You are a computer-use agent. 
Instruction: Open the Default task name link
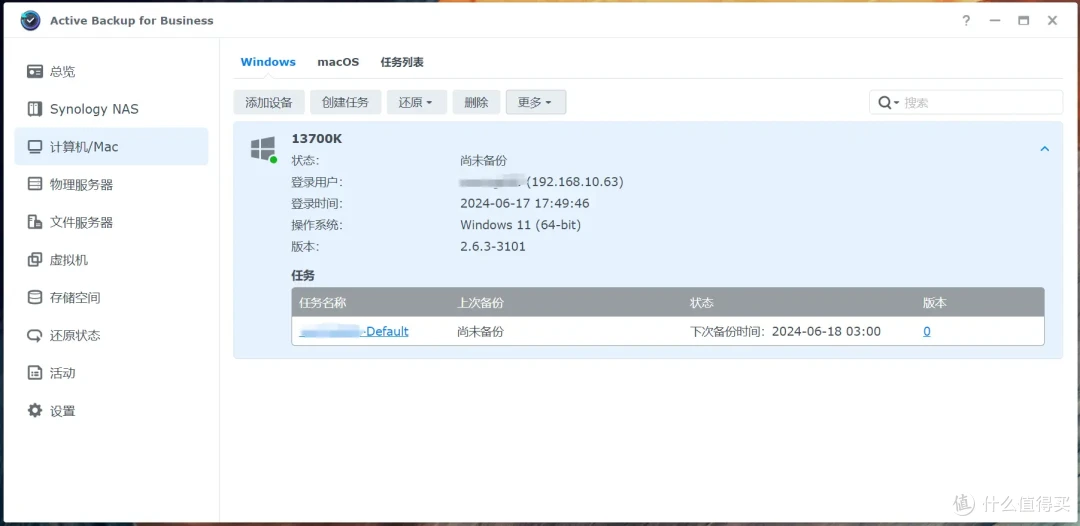point(354,331)
